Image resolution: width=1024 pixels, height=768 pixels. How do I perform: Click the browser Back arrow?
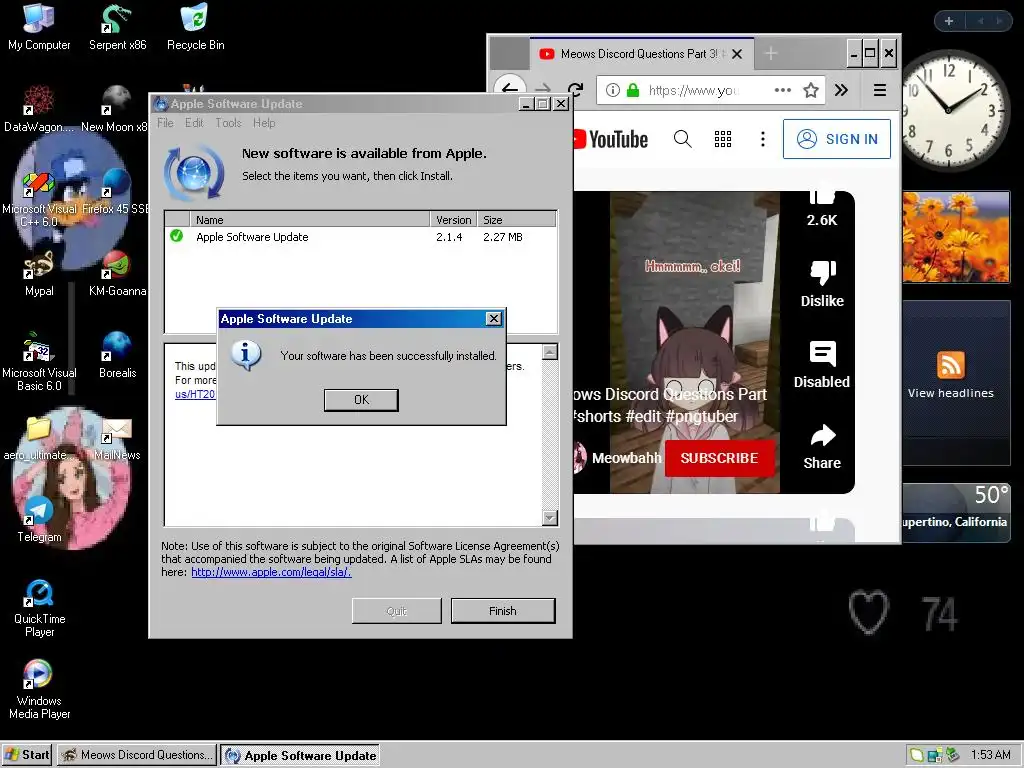coord(510,90)
